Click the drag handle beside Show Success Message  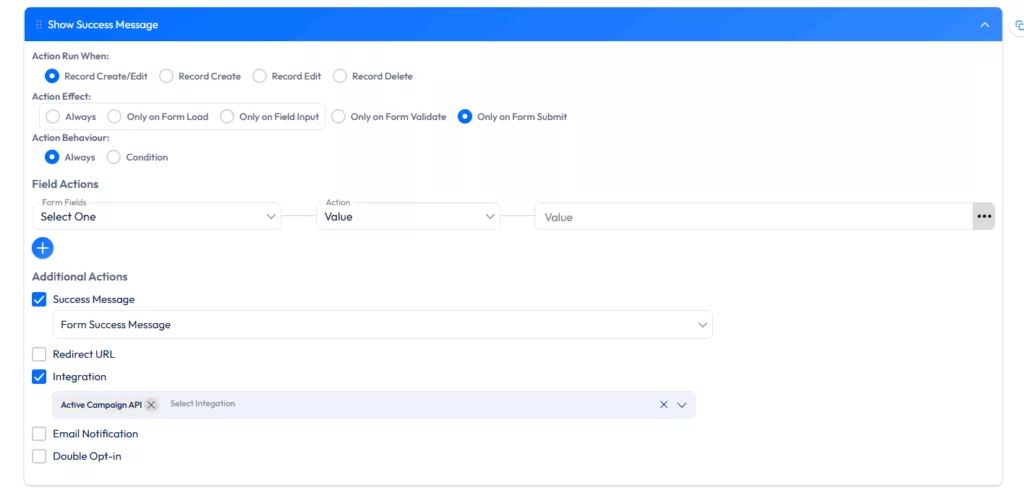click(38, 25)
